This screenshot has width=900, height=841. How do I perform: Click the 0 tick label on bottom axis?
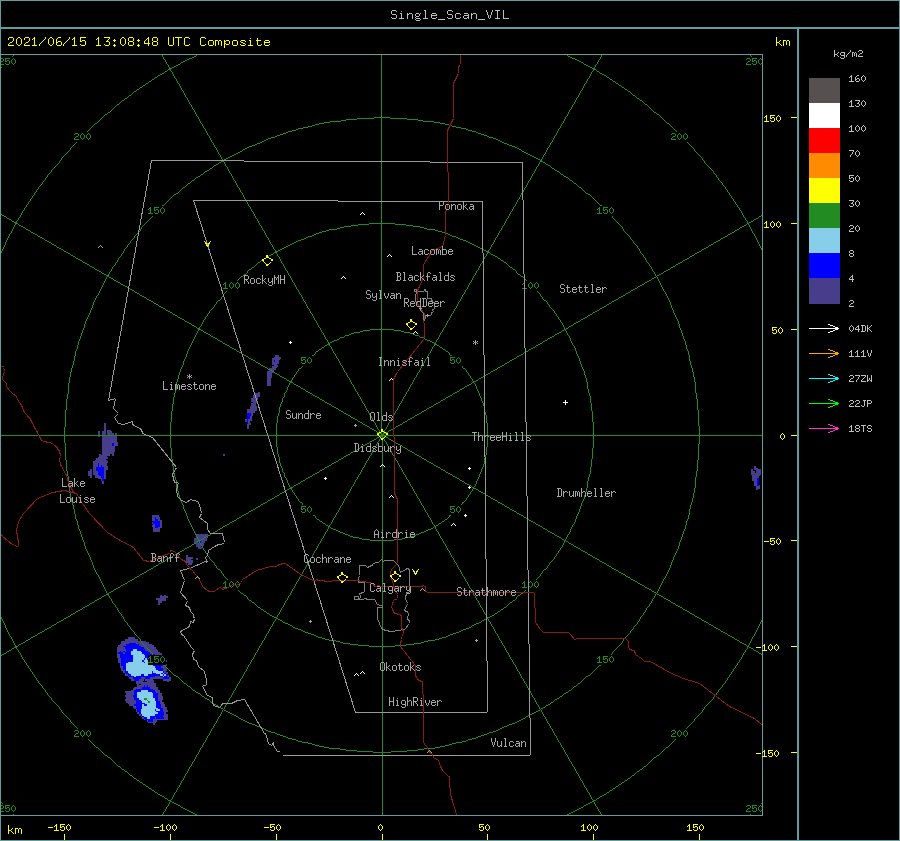(381, 827)
